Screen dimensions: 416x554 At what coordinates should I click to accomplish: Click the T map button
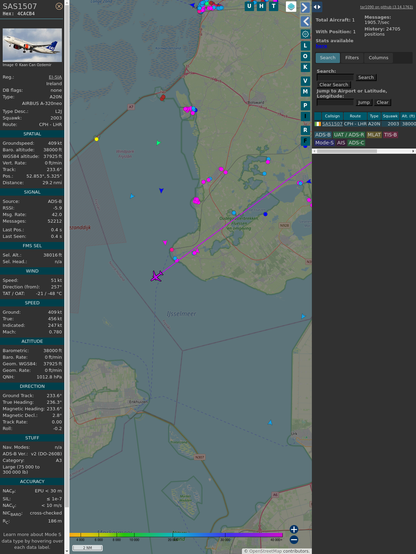tap(273, 6)
